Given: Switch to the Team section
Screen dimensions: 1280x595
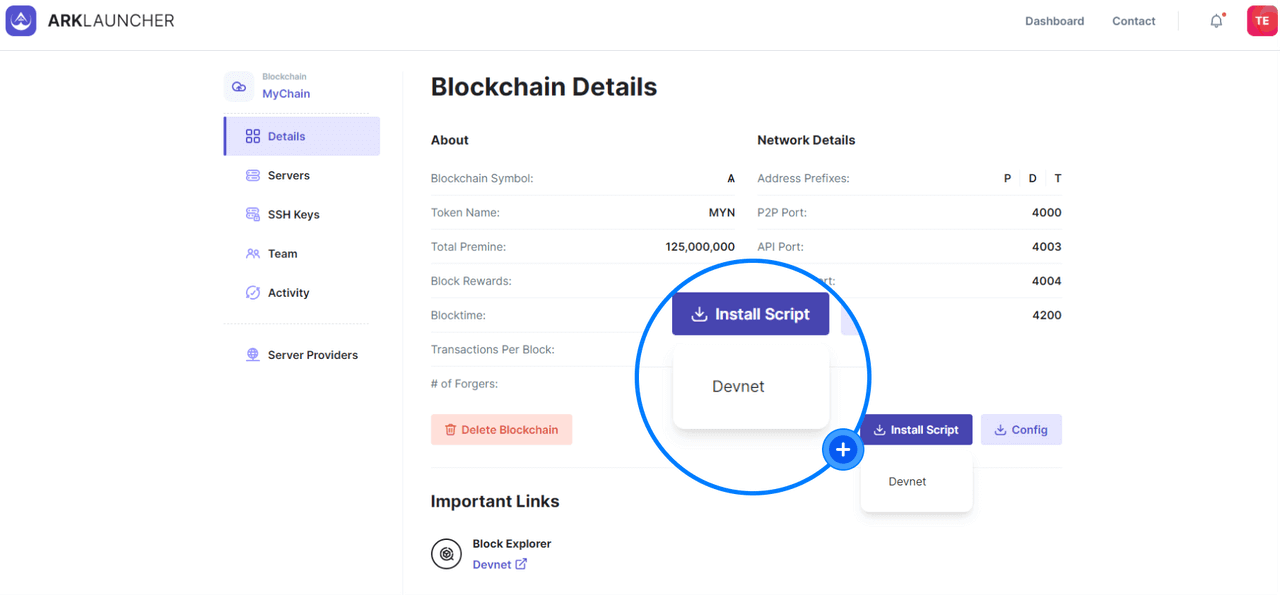Looking at the screenshot, I should click(282, 253).
